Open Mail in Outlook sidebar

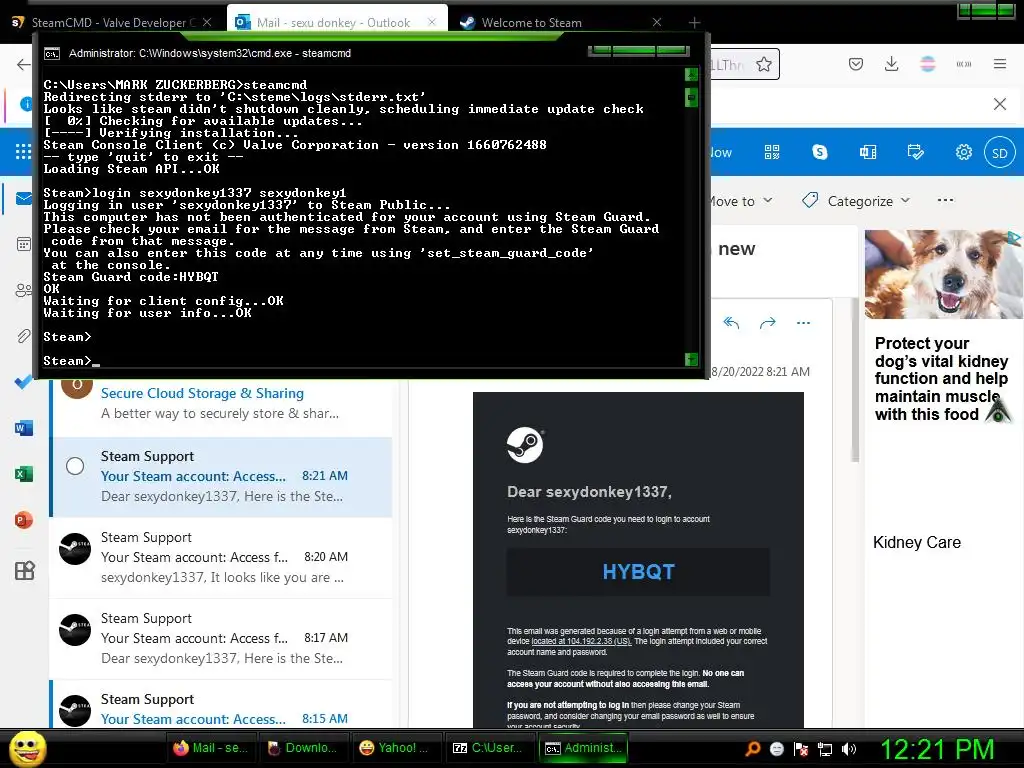(24, 199)
